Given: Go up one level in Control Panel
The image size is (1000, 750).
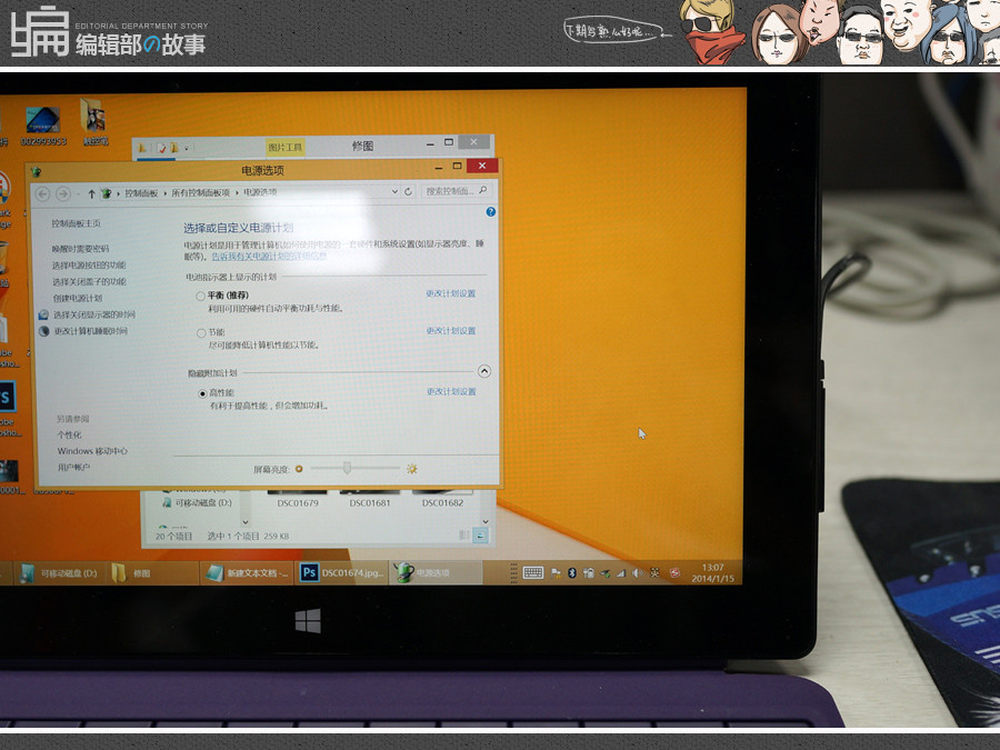Looking at the screenshot, I should 91,194.
